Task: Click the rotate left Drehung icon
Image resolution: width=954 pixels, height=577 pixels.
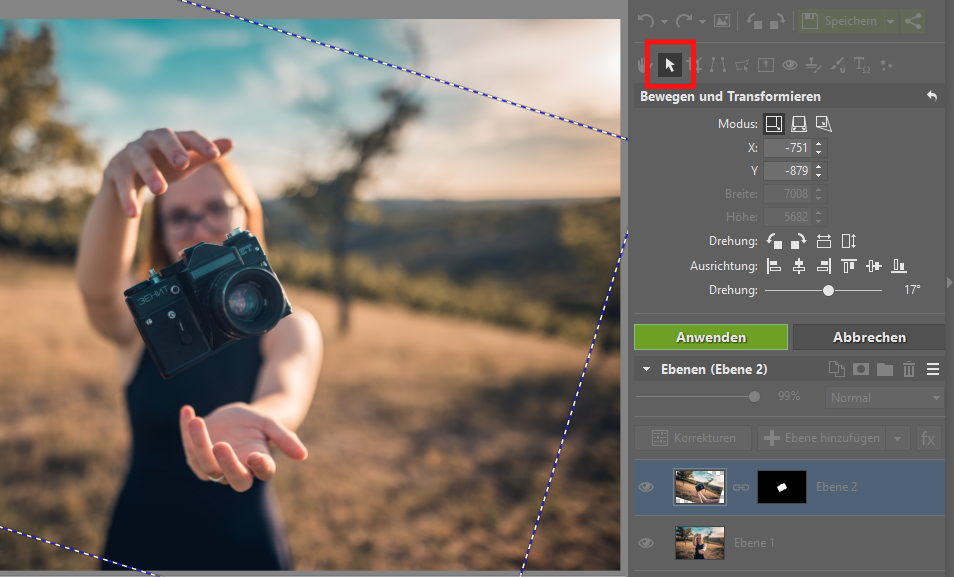Action: (x=774, y=241)
